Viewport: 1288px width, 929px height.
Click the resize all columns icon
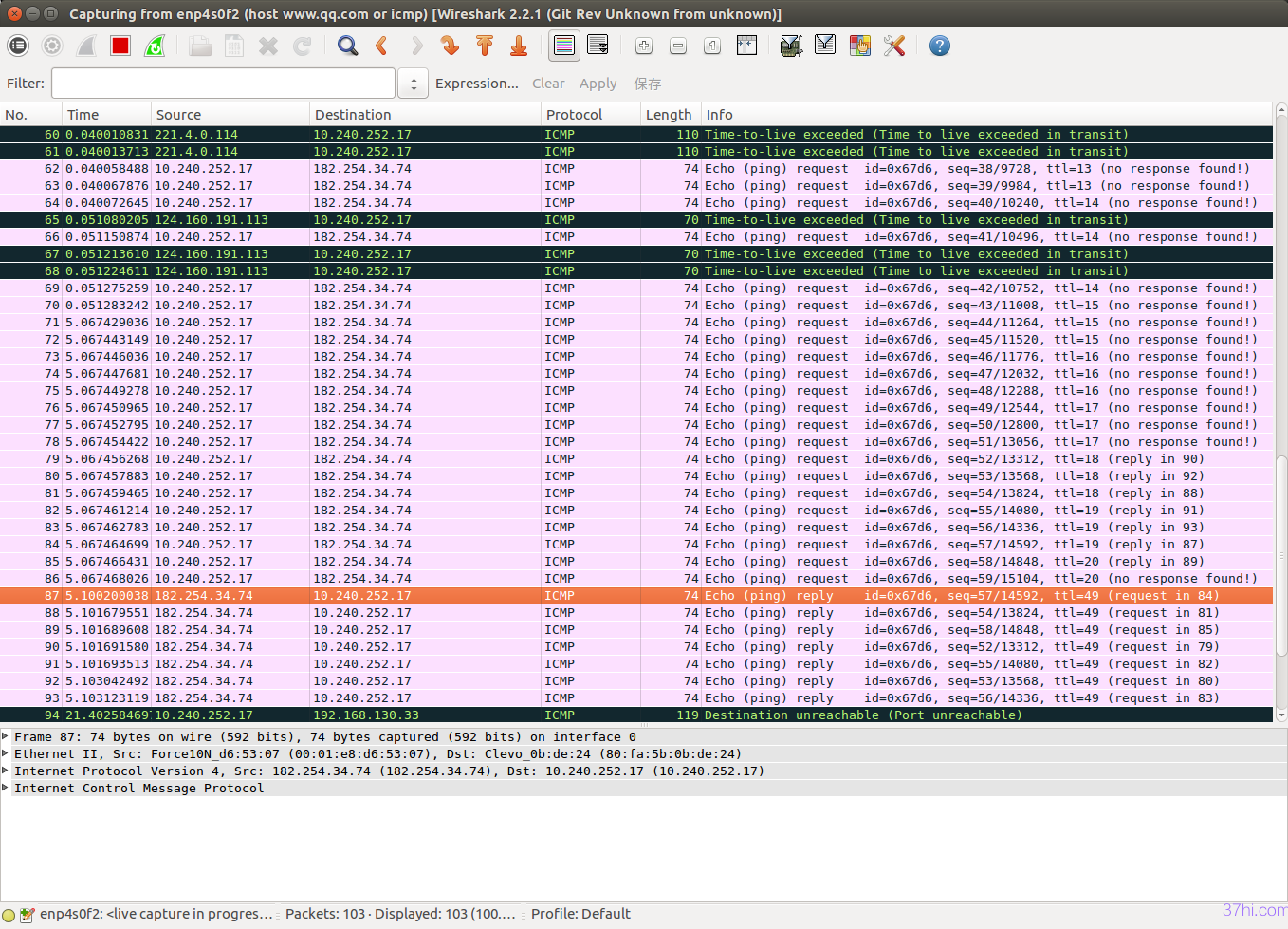pos(746,46)
